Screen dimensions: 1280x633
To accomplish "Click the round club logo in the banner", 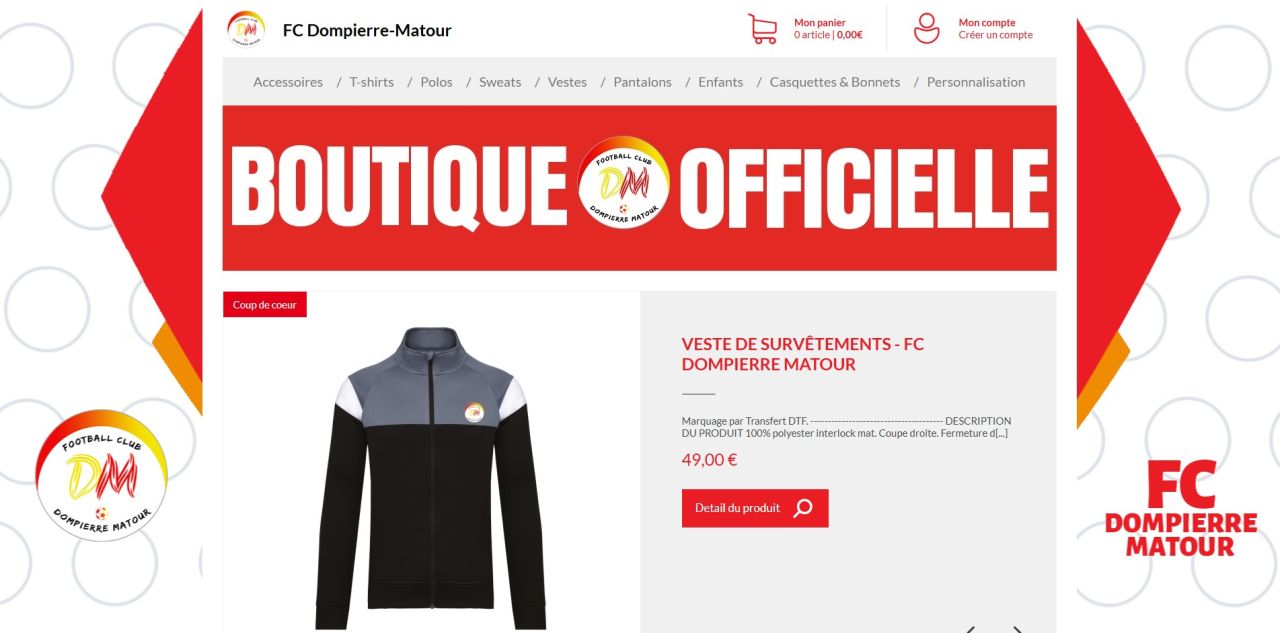I will (623, 181).
